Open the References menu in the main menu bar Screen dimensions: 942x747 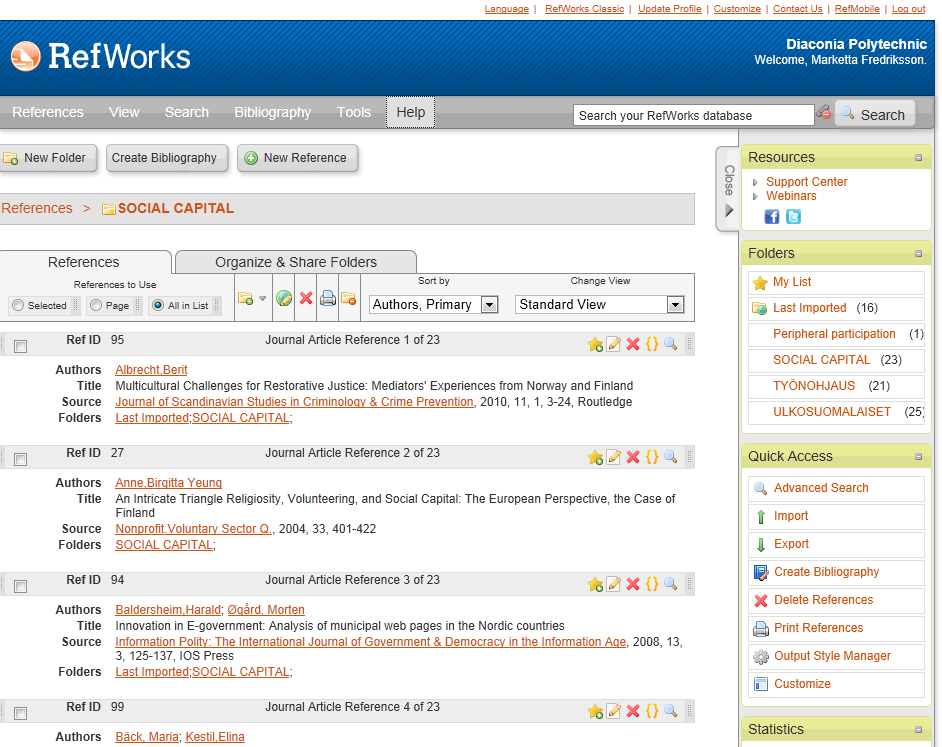[48, 112]
